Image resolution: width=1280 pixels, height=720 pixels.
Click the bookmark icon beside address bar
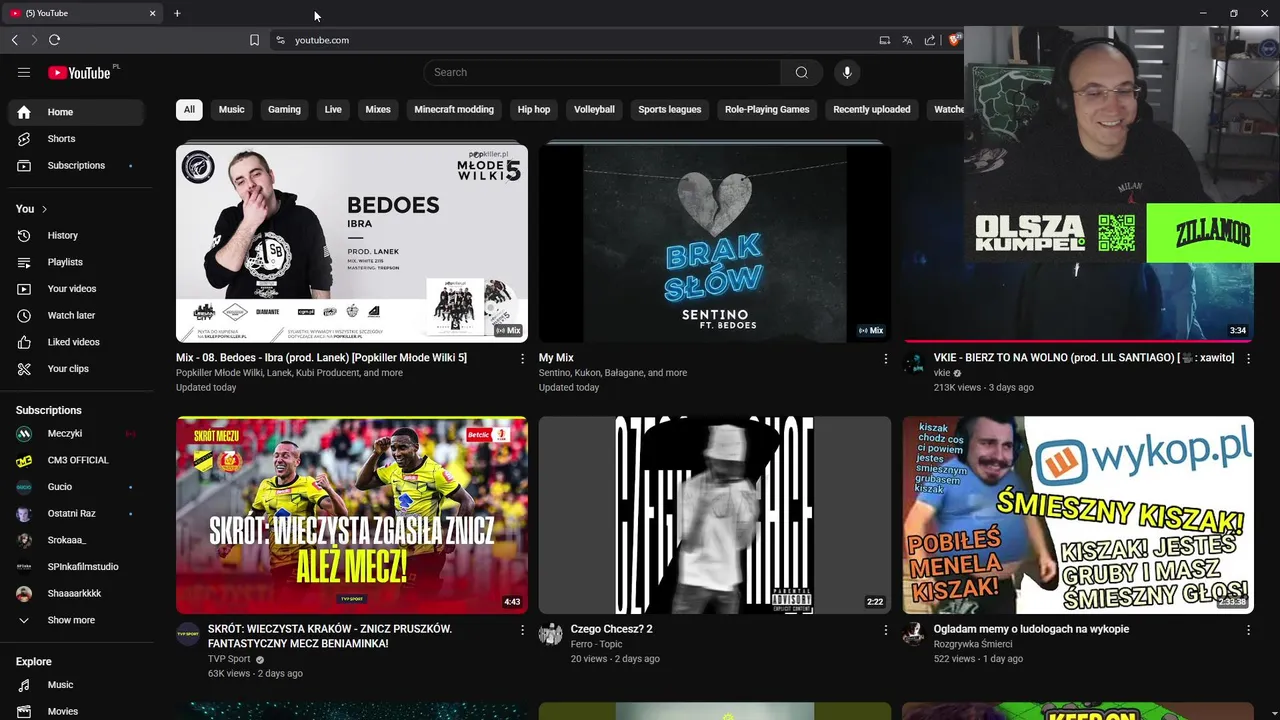(x=254, y=40)
